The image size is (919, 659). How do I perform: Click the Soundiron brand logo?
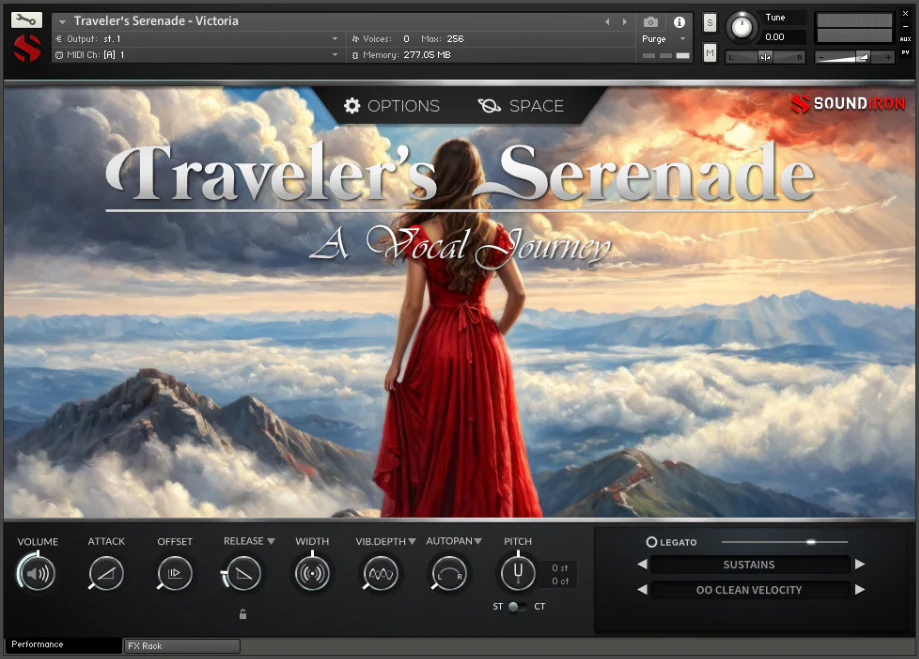pyautogui.click(x=847, y=104)
